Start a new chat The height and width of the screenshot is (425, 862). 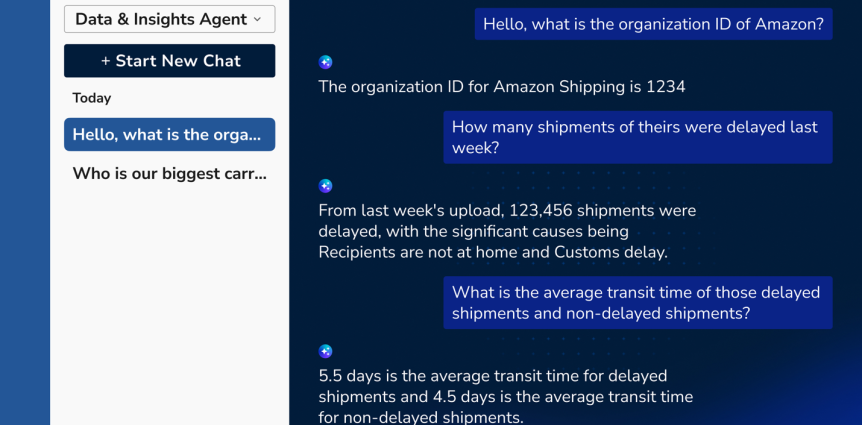pyautogui.click(x=169, y=60)
